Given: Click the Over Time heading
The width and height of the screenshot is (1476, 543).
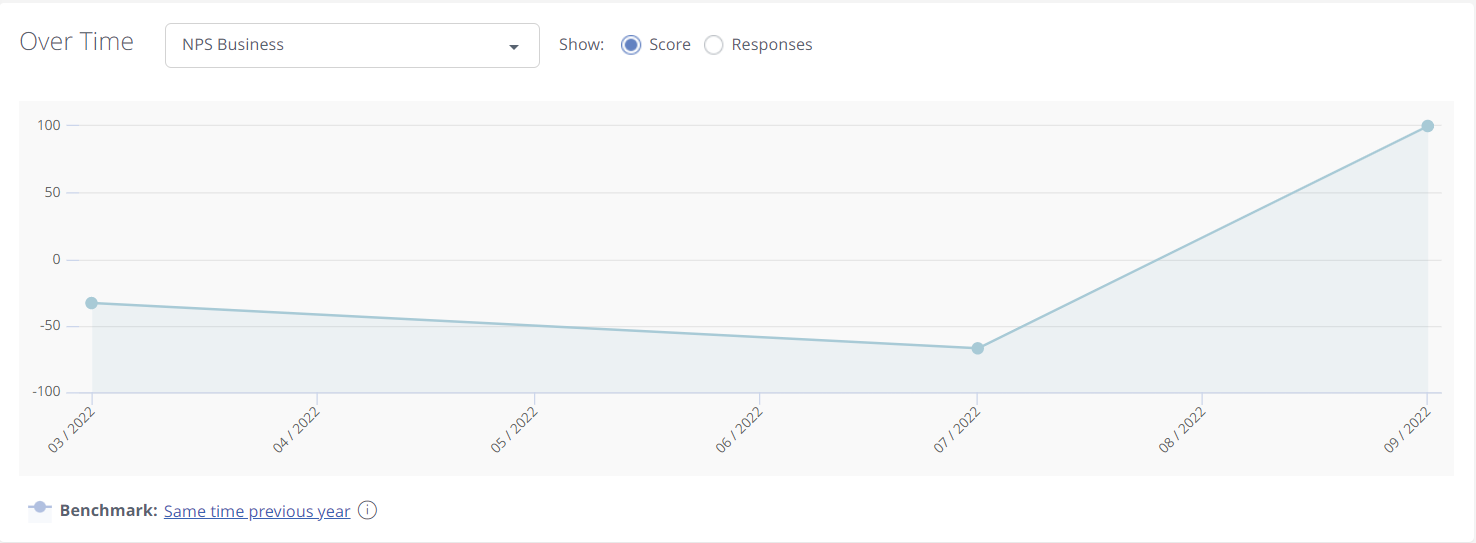Looking at the screenshot, I should click(77, 42).
